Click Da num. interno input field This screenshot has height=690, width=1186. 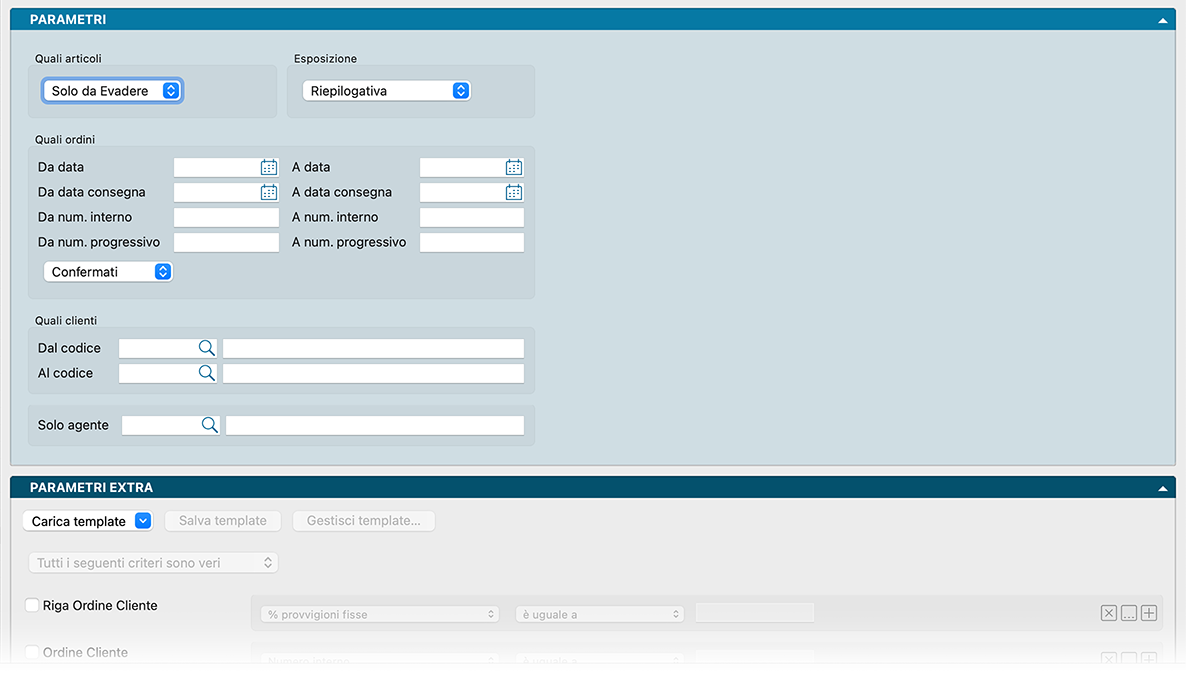[x=226, y=218]
